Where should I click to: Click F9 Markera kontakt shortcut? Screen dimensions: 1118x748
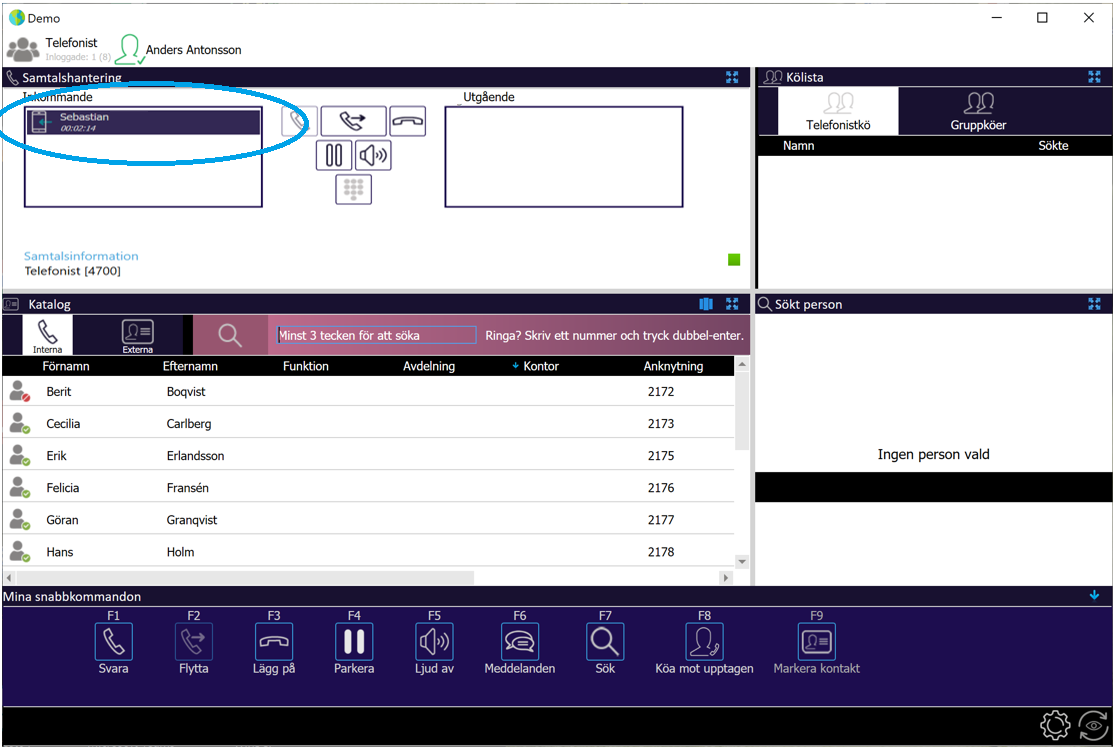[x=816, y=642]
